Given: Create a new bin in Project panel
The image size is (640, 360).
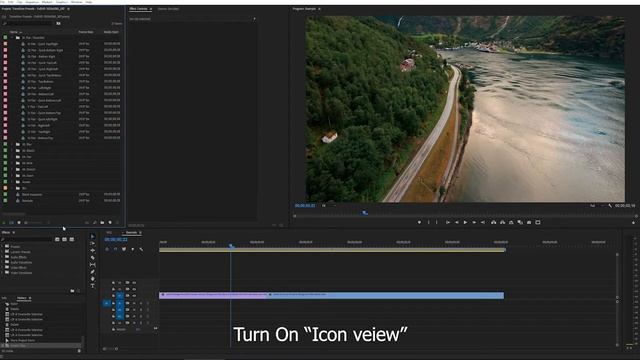Looking at the screenshot, I should tap(102, 222).
